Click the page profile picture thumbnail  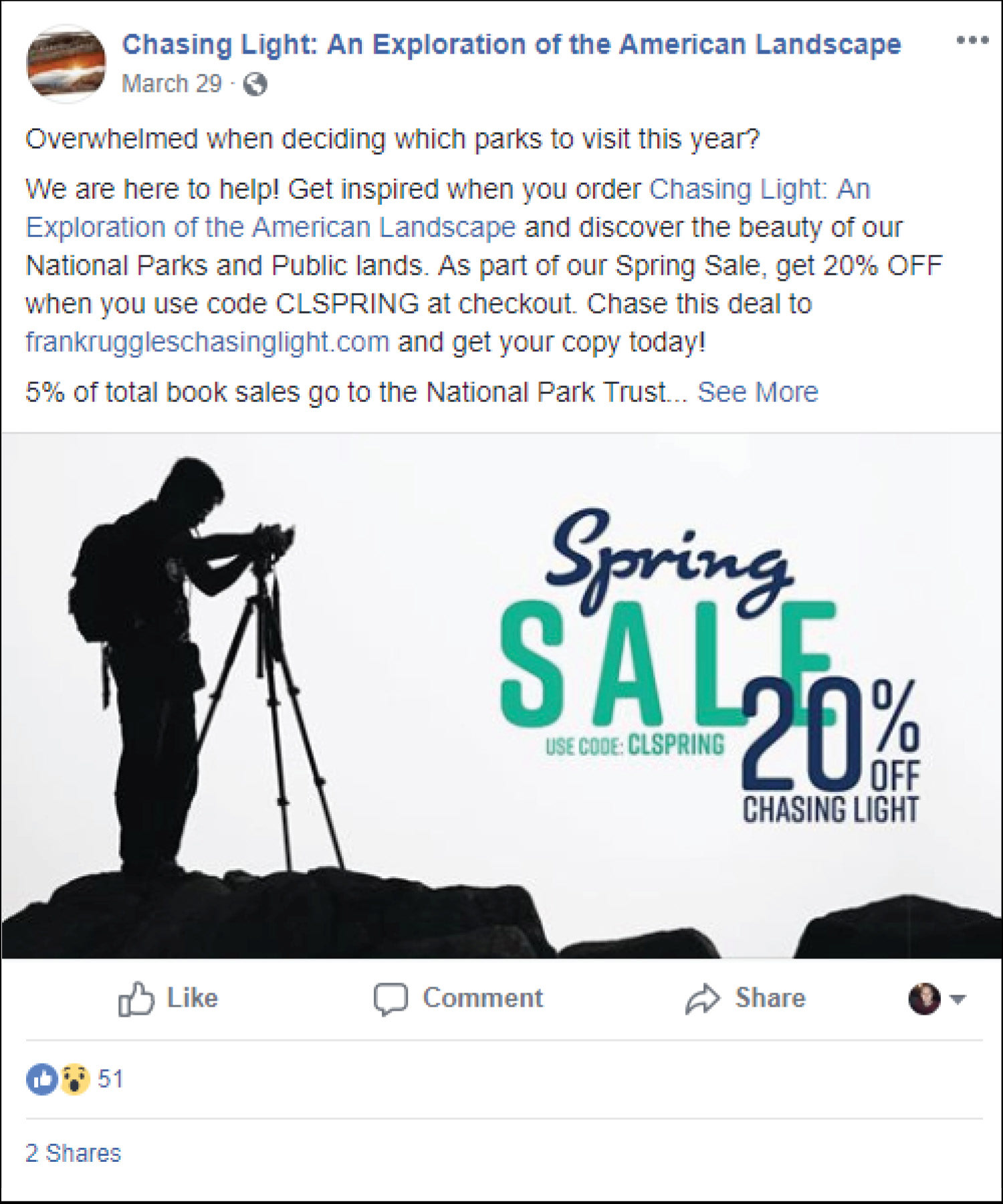click(66, 64)
